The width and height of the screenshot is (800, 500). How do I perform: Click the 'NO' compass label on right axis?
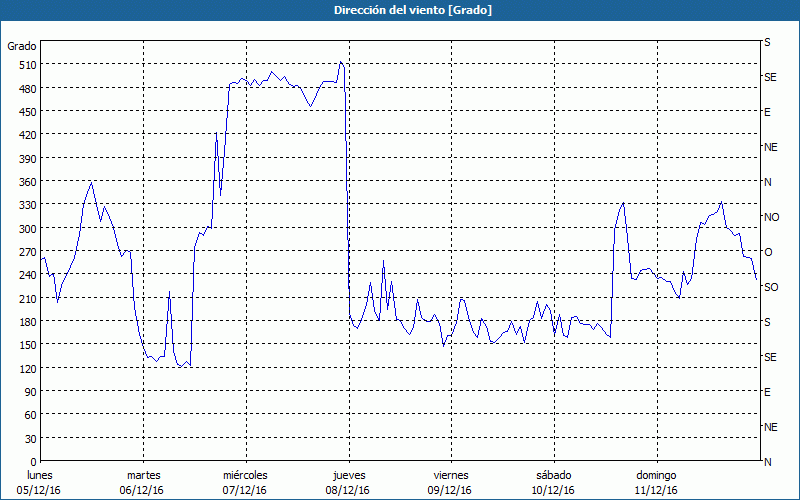click(x=771, y=217)
